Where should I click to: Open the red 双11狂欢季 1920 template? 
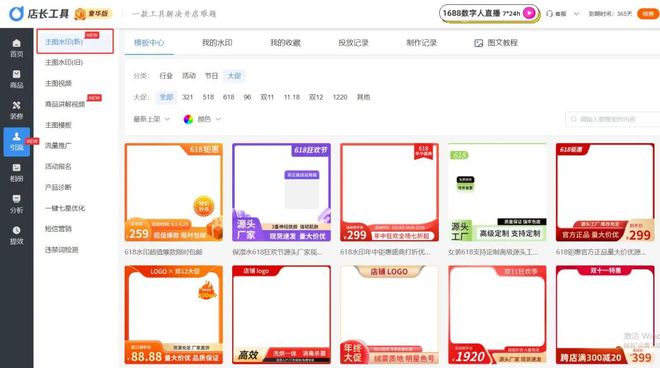click(x=497, y=315)
